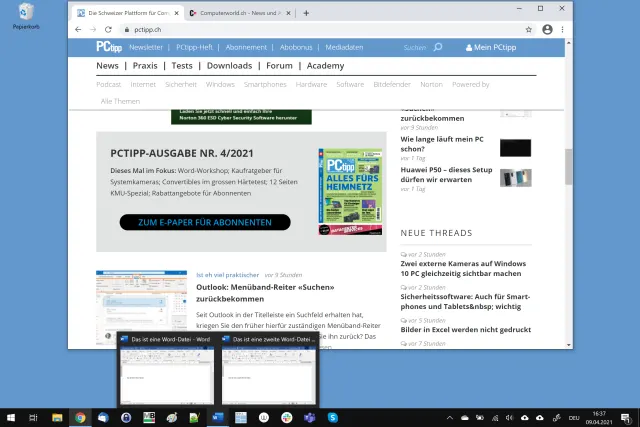Show hidden system tray icons

(x=449, y=418)
